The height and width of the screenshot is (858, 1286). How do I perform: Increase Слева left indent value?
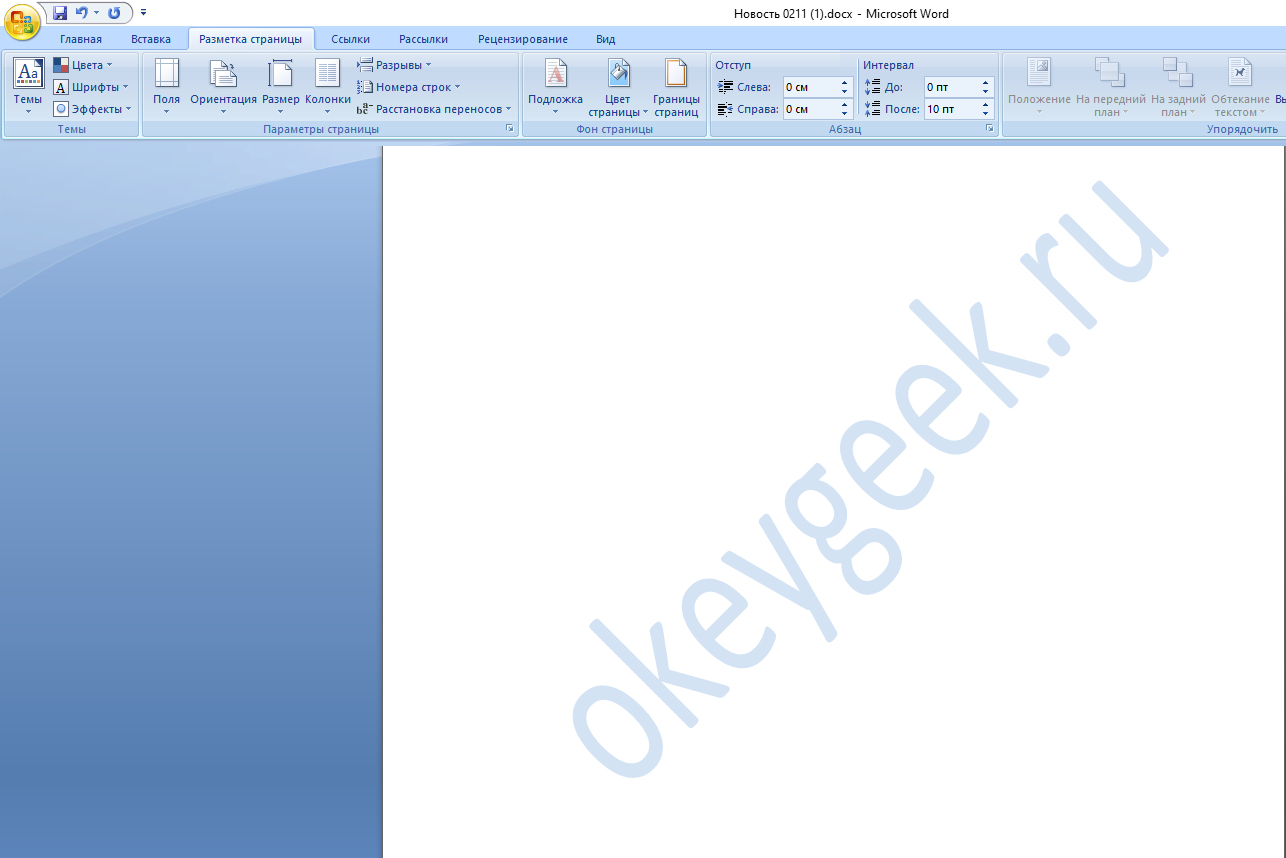point(844,83)
